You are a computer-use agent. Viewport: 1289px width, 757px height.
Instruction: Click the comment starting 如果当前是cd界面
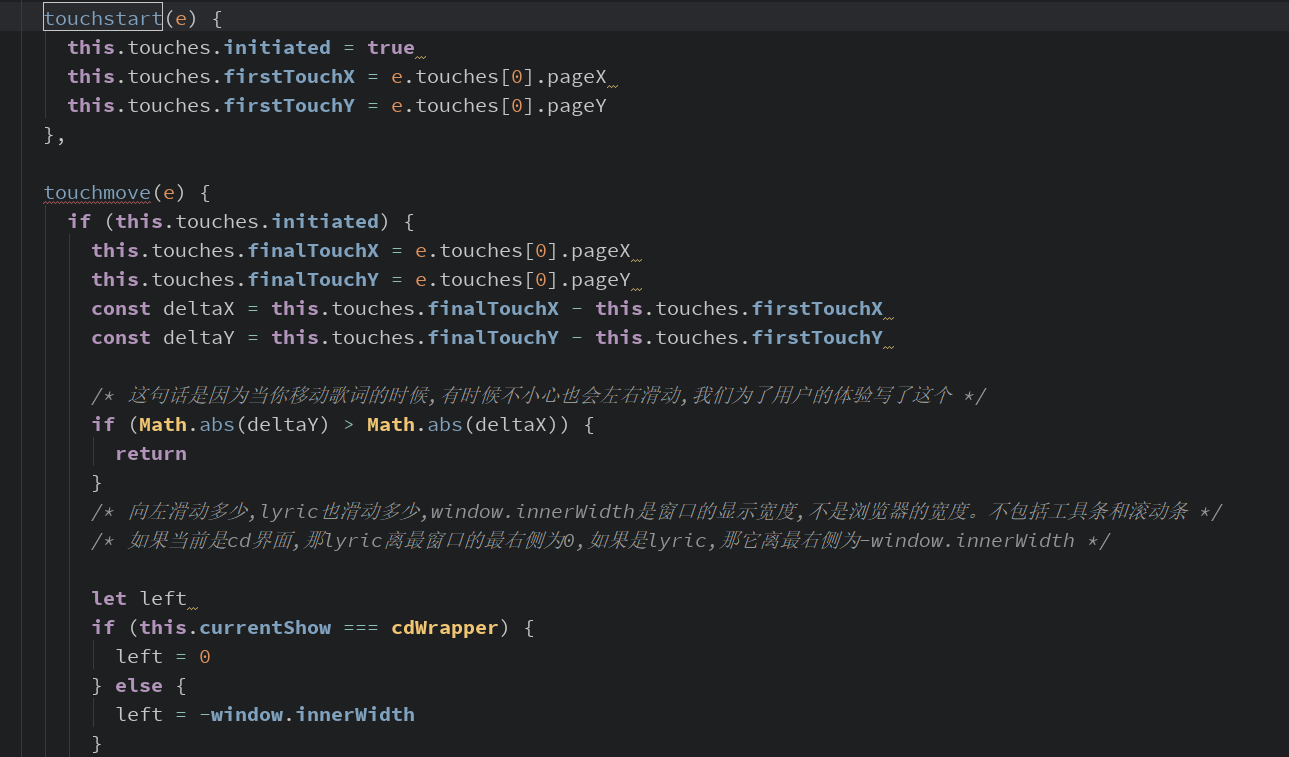coord(601,540)
